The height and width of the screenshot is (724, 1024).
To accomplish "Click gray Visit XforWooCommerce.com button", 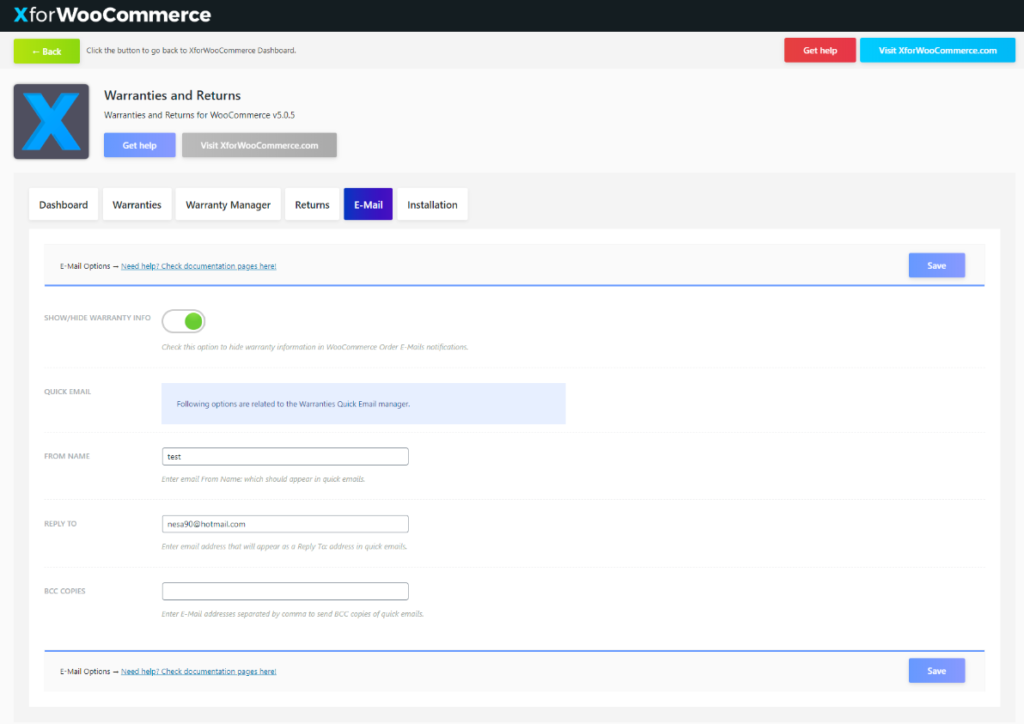I will click(x=259, y=145).
